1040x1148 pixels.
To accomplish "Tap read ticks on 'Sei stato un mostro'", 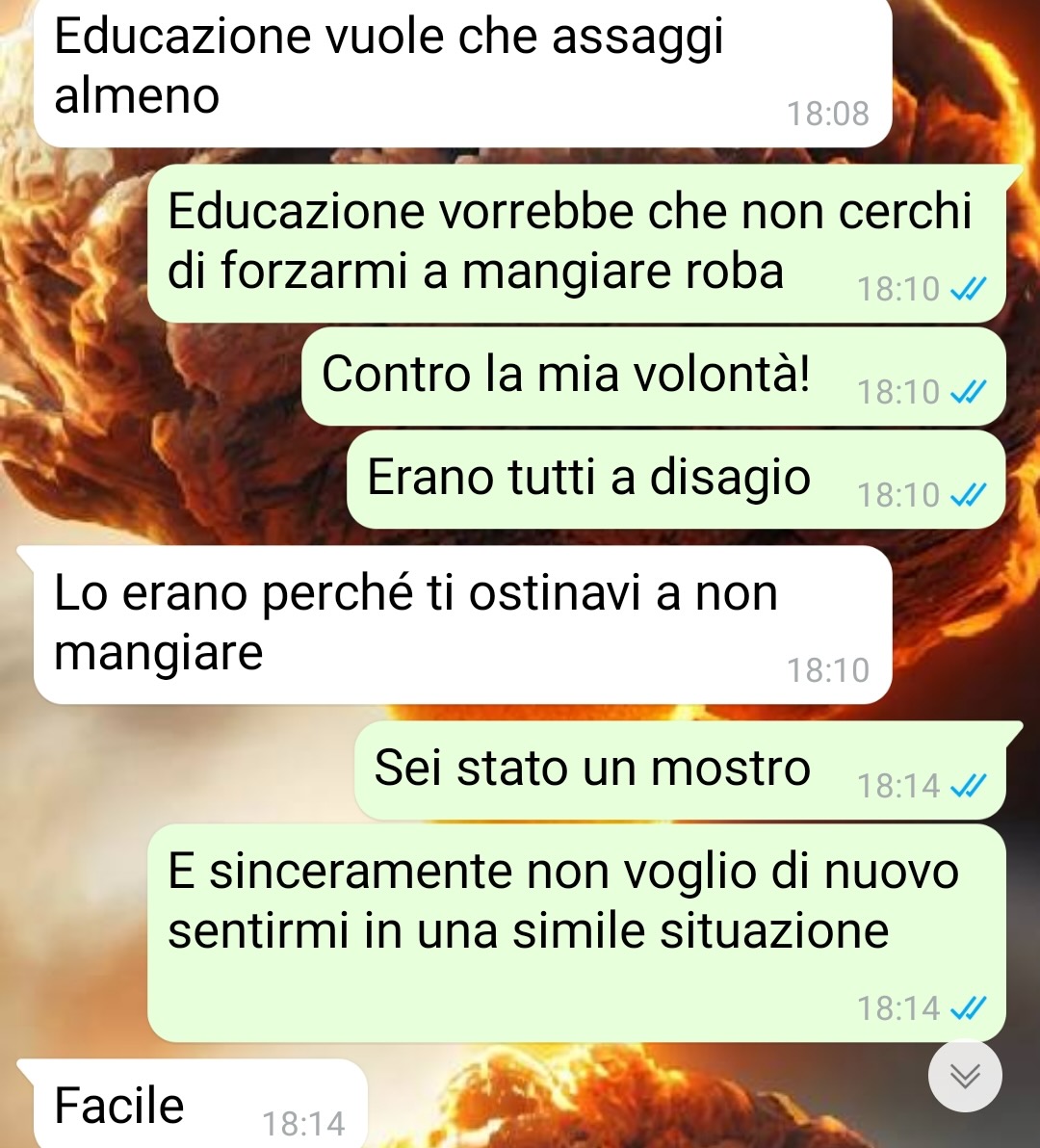I will (x=969, y=786).
